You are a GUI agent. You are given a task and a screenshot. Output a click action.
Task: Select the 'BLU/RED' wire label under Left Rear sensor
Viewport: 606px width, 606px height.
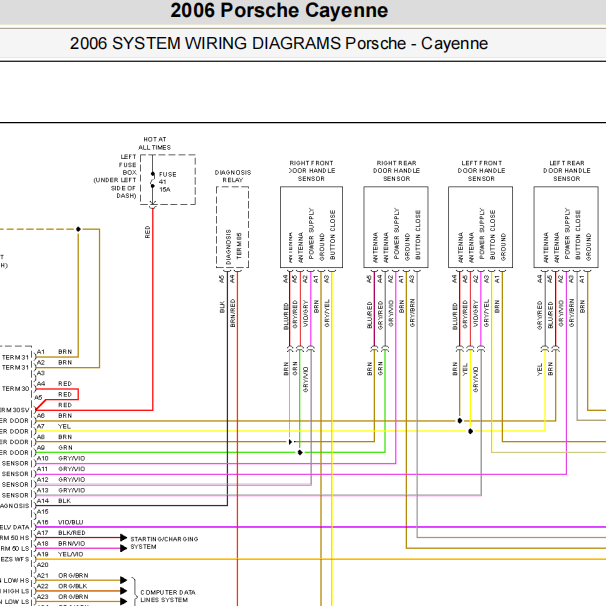(550, 315)
